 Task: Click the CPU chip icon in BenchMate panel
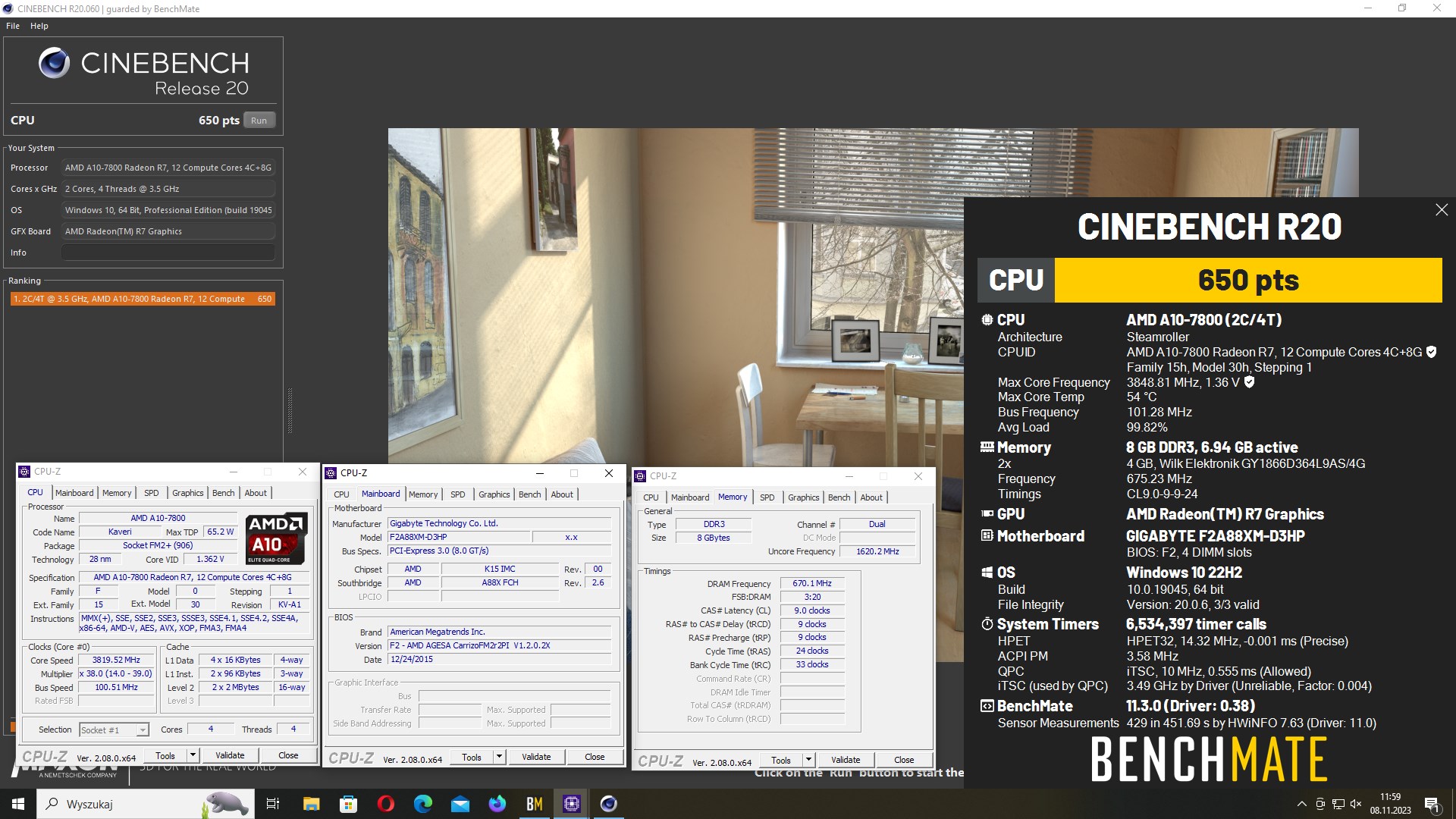point(987,320)
